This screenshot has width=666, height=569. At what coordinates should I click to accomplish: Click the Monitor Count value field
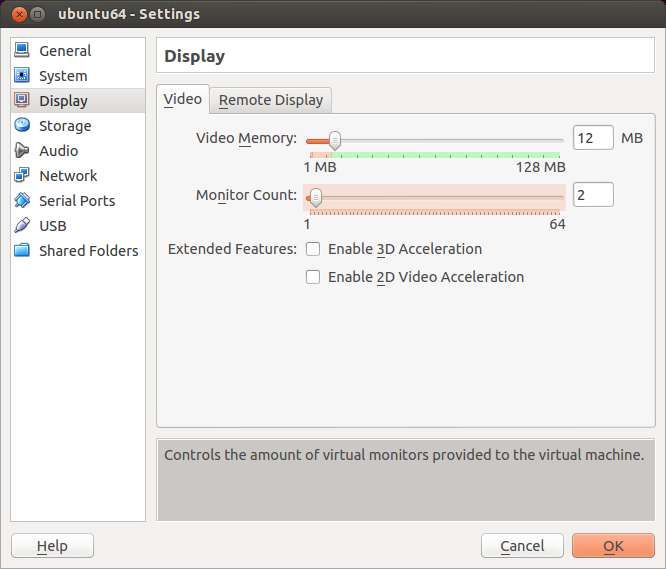pos(593,195)
